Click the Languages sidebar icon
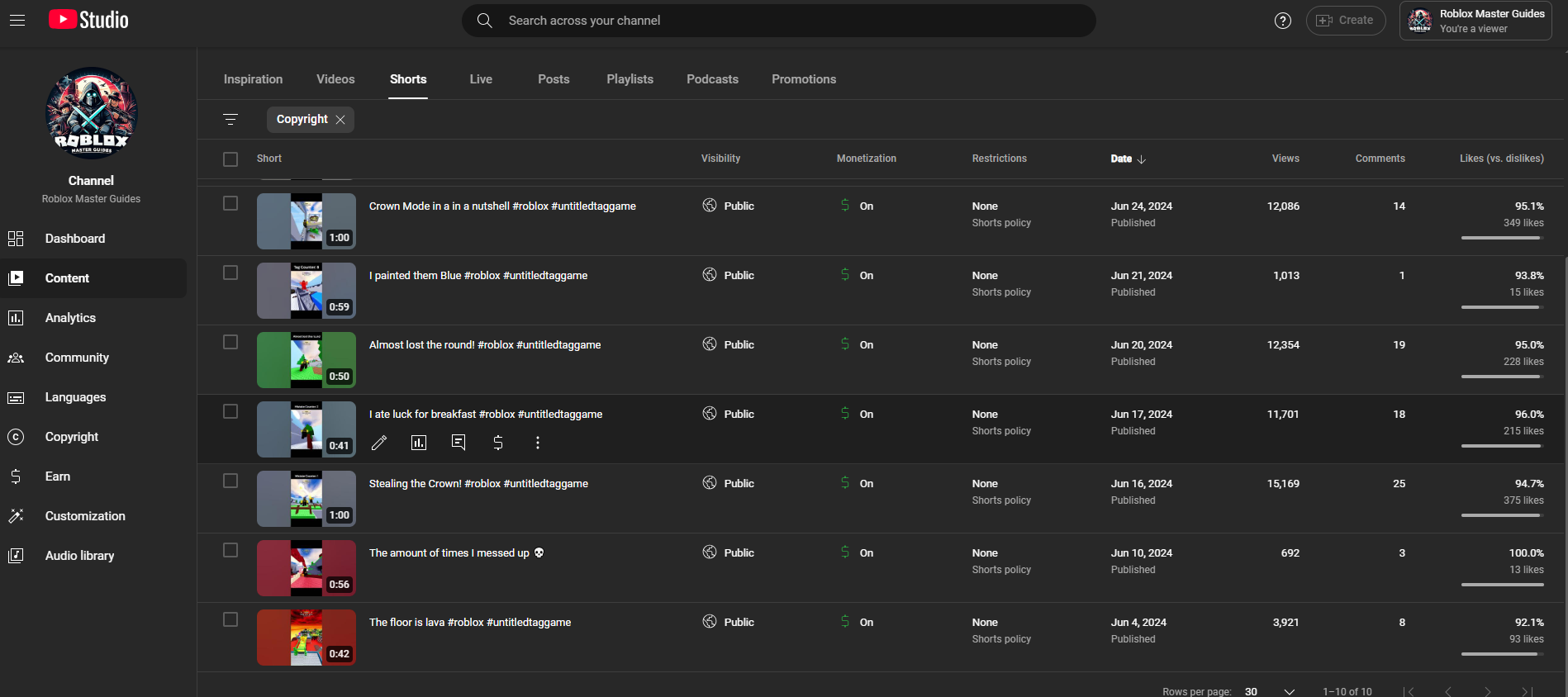 coord(16,397)
